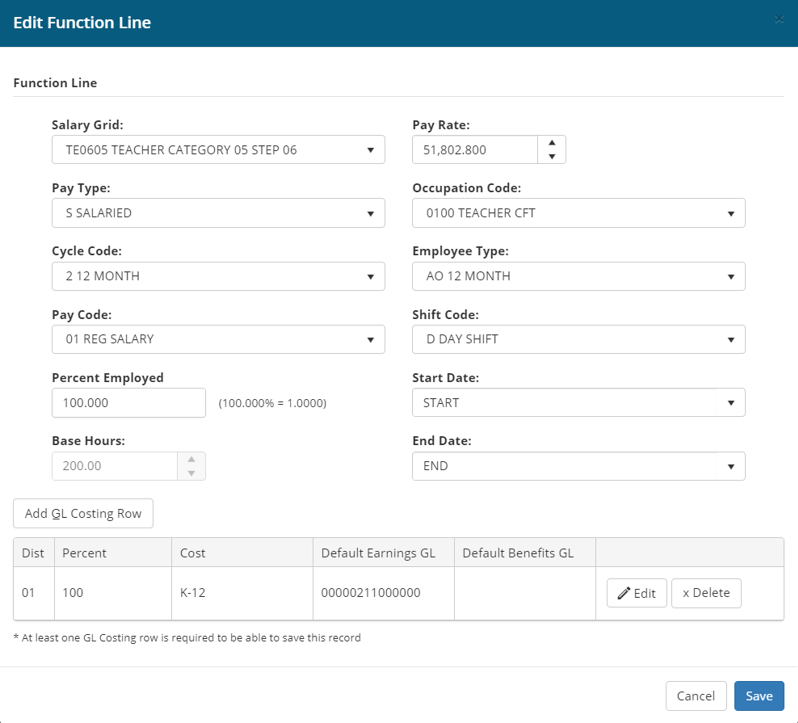Expand the Start Date dropdown

click(x=578, y=403)
